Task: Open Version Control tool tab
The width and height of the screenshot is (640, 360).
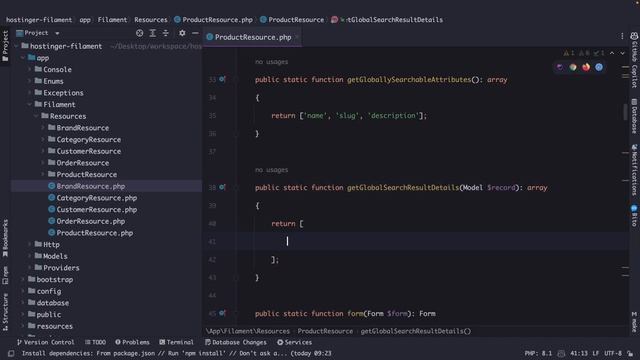Action: (46, 342)
